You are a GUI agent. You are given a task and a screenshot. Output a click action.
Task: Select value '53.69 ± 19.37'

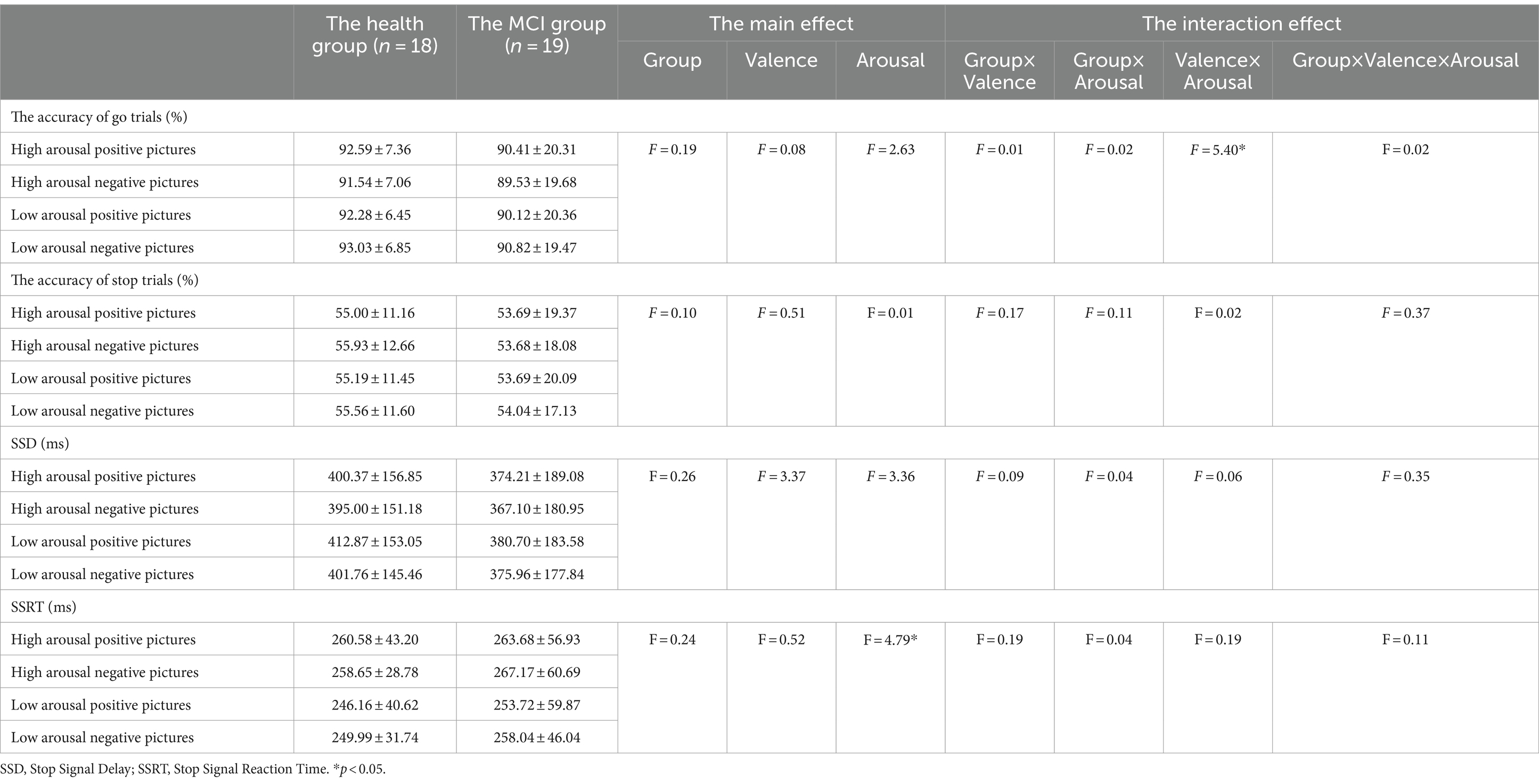(x=536, y=313)
